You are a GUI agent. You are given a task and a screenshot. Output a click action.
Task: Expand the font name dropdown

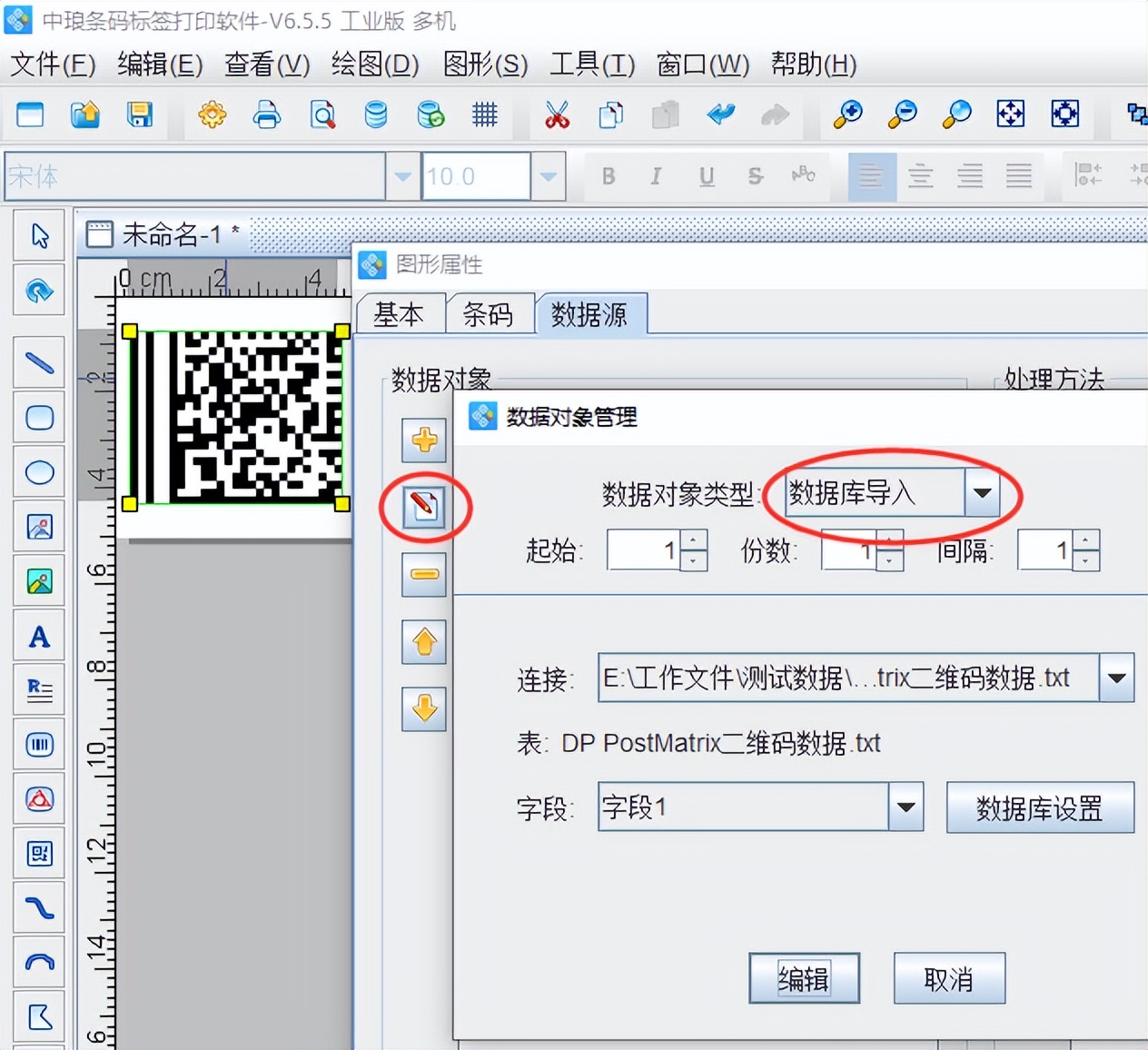point(402,176)
